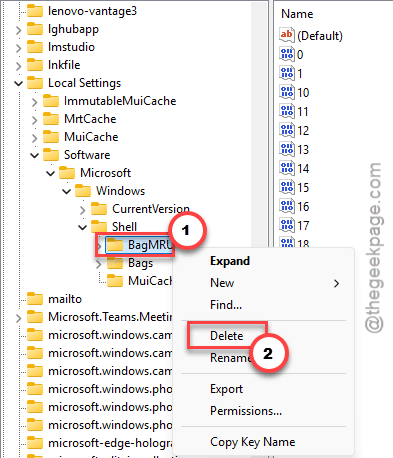
Task: Click the binary icon of value 15
Action: pyautogui.click(x=287, y=187)
